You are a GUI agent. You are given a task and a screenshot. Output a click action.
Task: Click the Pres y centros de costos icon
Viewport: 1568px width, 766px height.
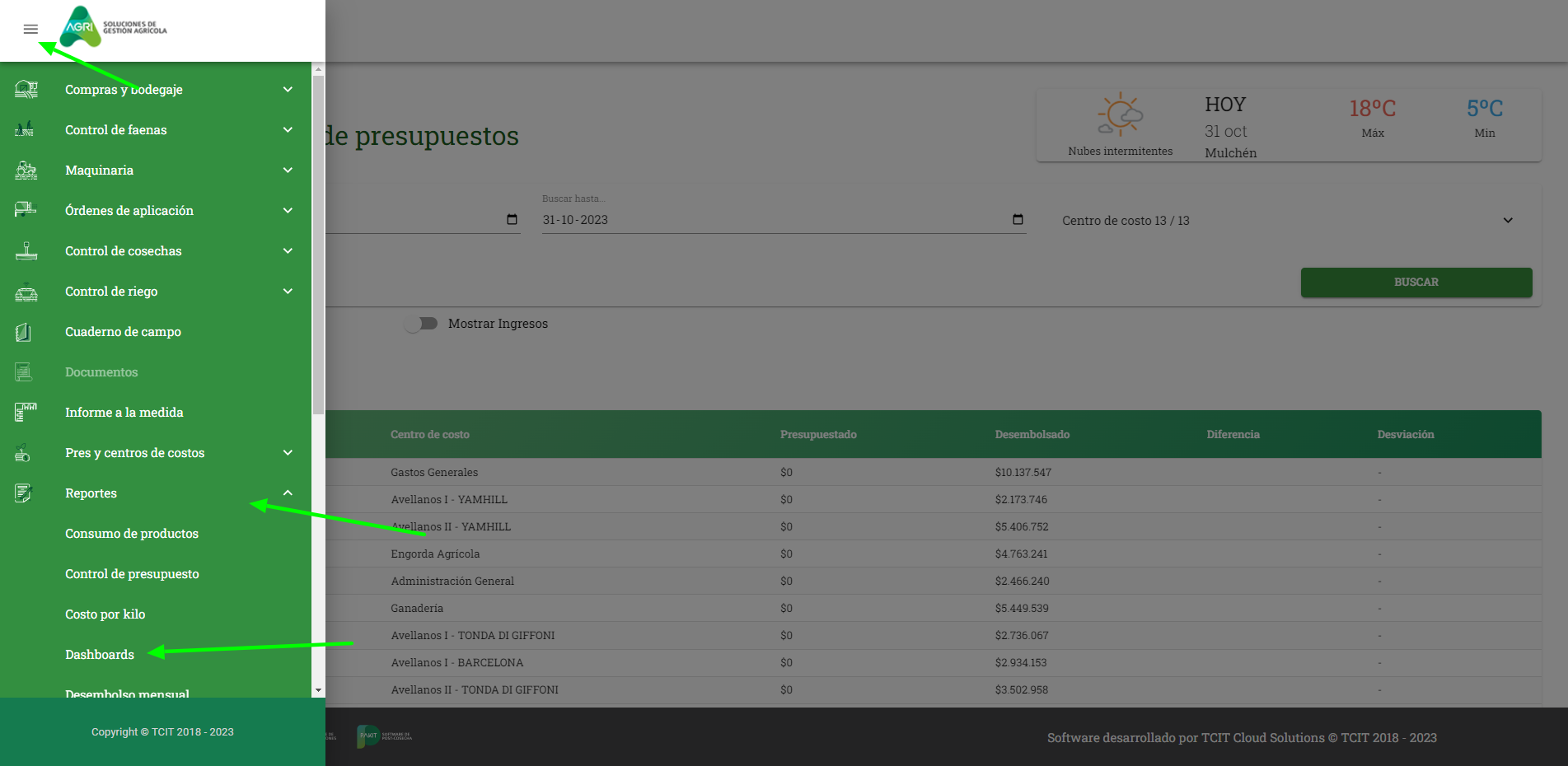pos(23,452)
